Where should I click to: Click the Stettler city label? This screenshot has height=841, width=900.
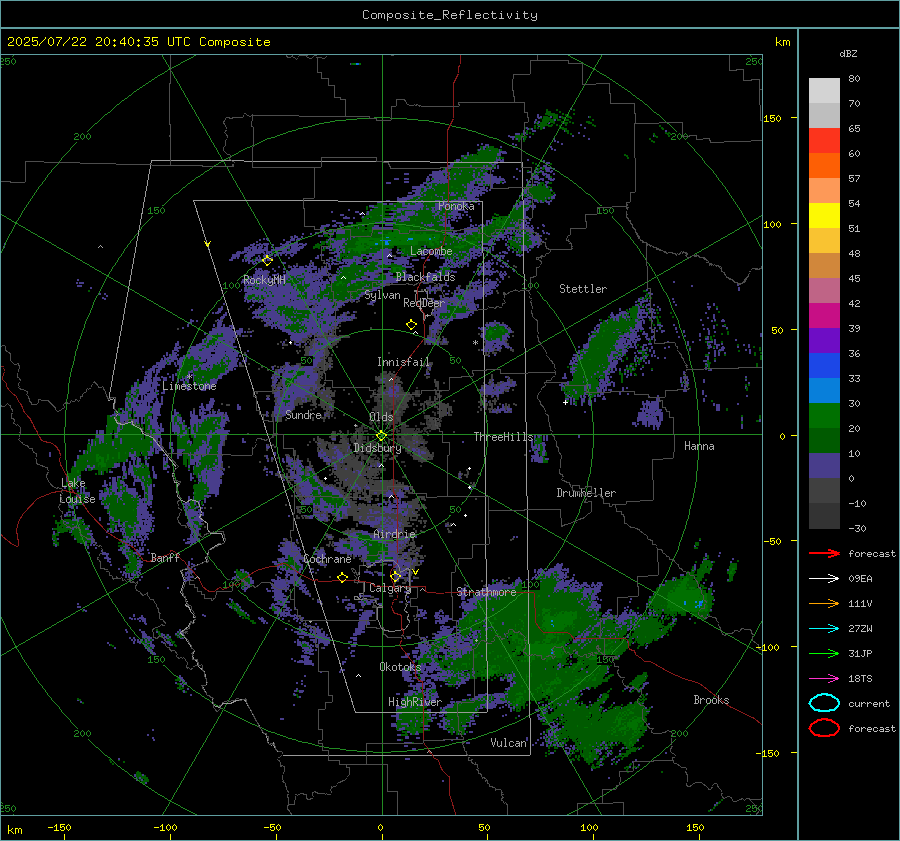pos(583,289)
